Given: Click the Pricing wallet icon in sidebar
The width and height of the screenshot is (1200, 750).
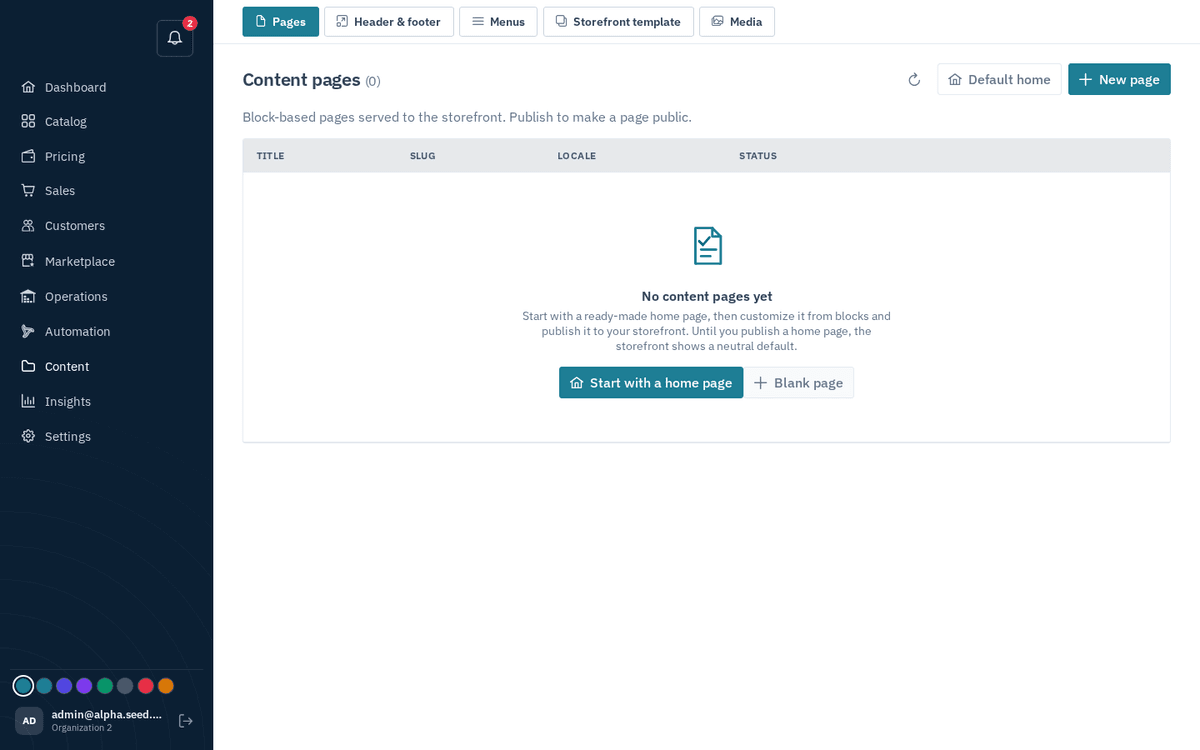Looking at the screenshot, I should click(x=28, y=156).
